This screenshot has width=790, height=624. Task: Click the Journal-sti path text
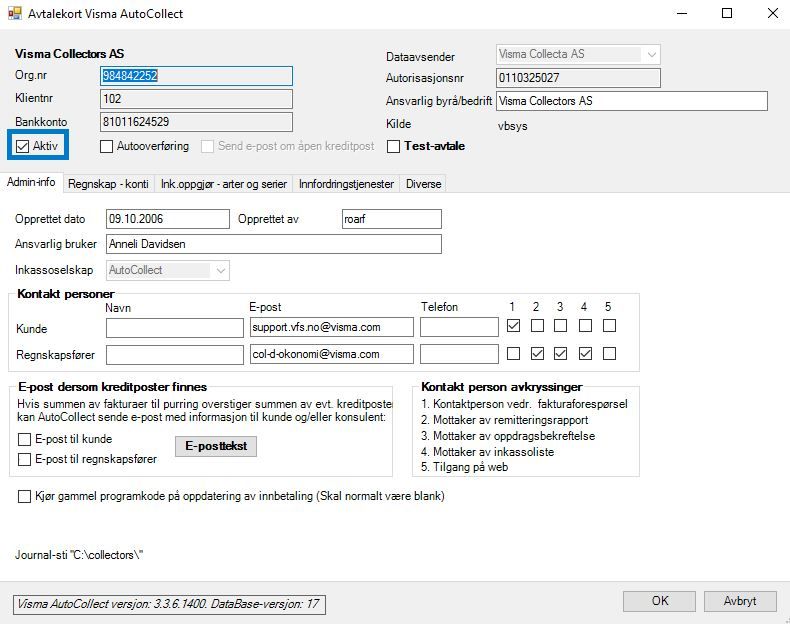coord(79,555)
